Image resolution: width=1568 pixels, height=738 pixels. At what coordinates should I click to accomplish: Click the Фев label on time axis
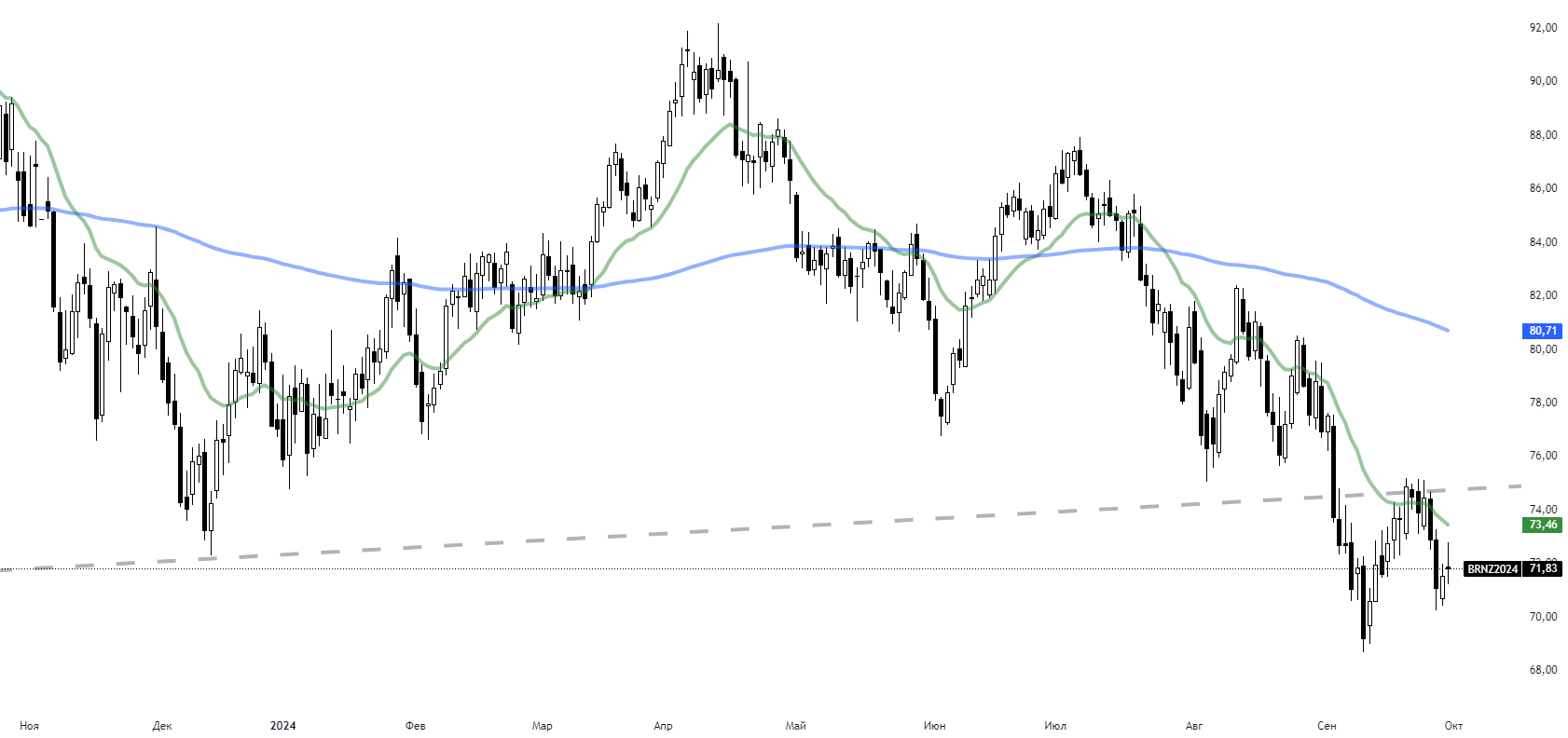coord(416,726)
